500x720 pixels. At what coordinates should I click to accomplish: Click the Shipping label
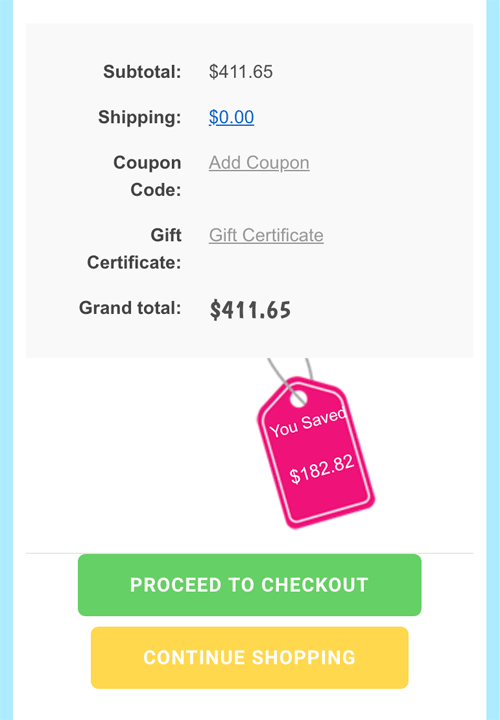click(x=140, y=117)
